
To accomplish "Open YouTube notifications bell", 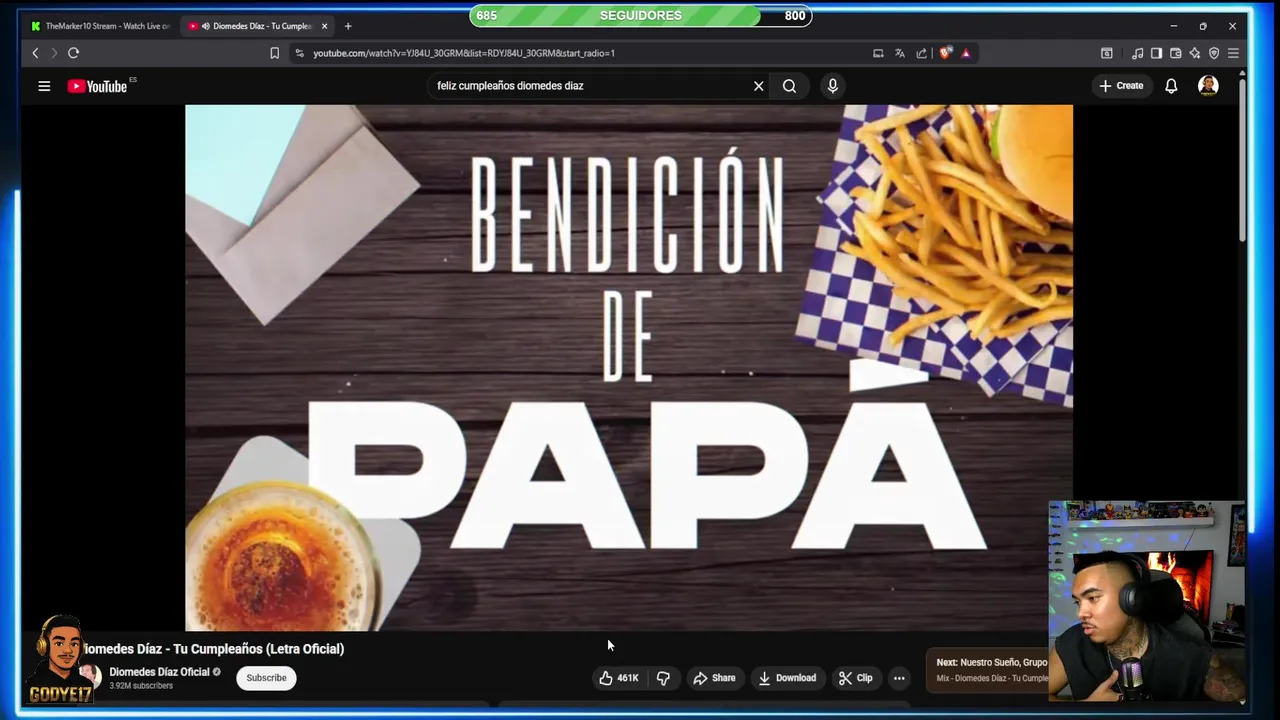I will point(1171,86).
